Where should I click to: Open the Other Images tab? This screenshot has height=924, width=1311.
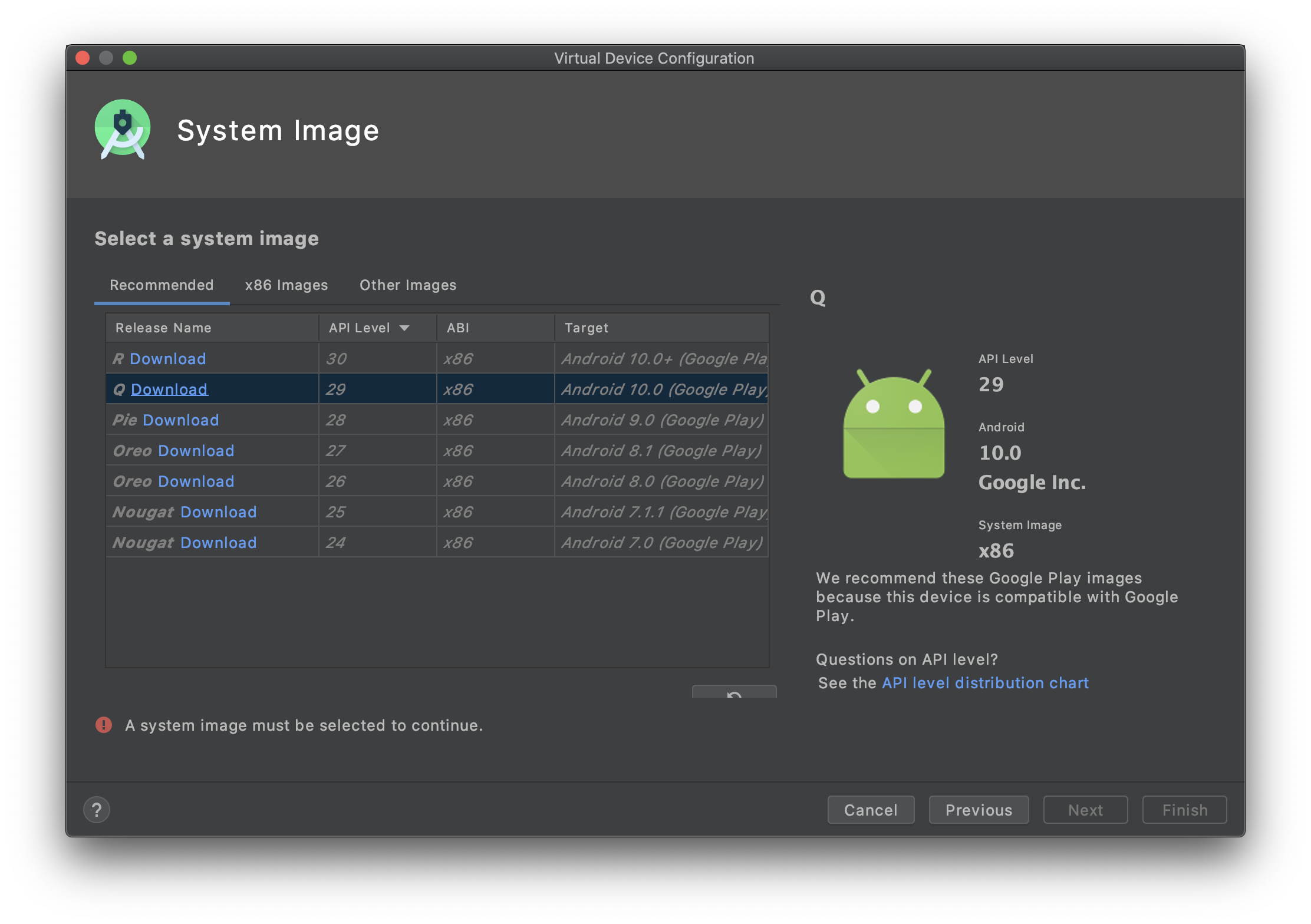(408, 285)
